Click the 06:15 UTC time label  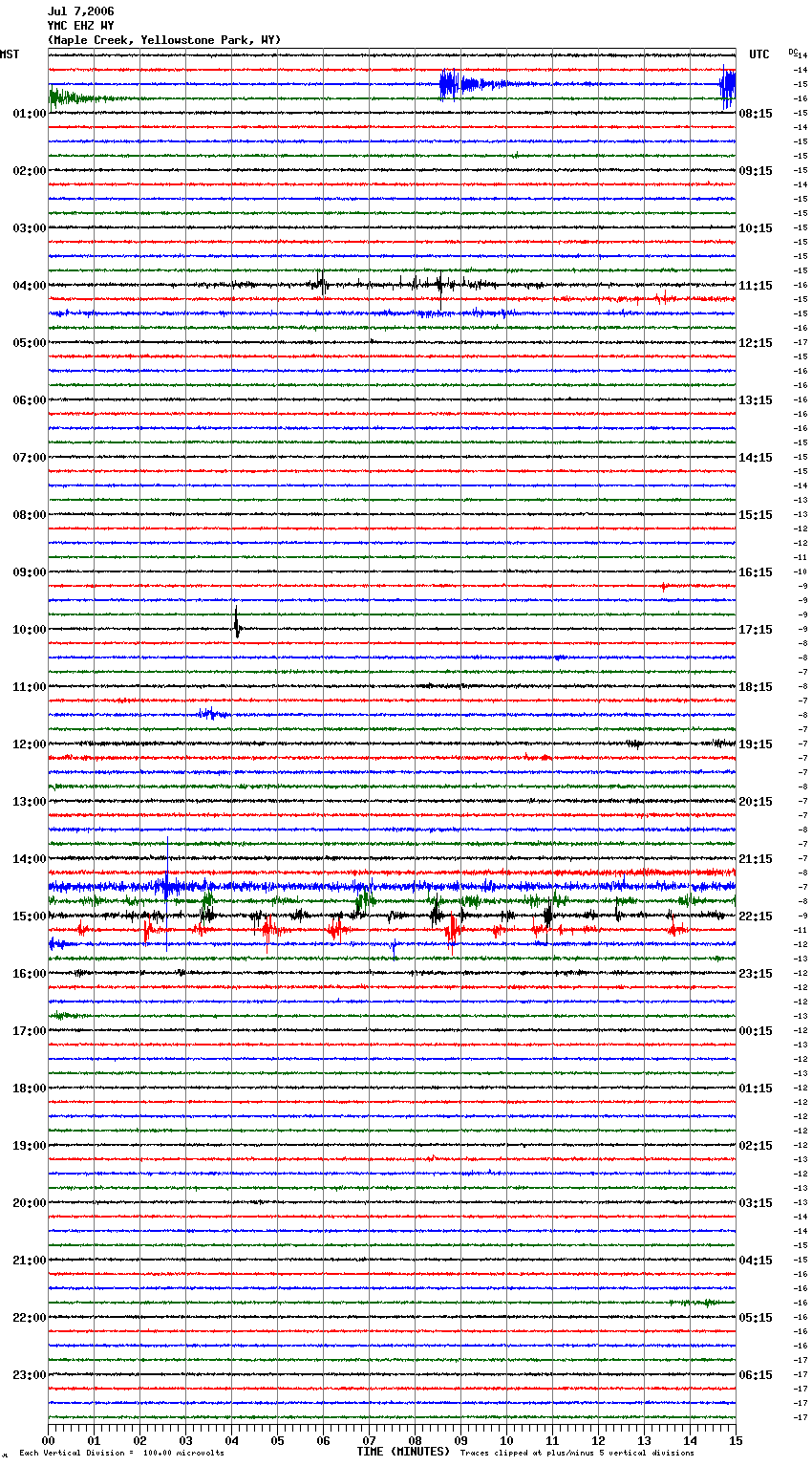pos(756,1375)
